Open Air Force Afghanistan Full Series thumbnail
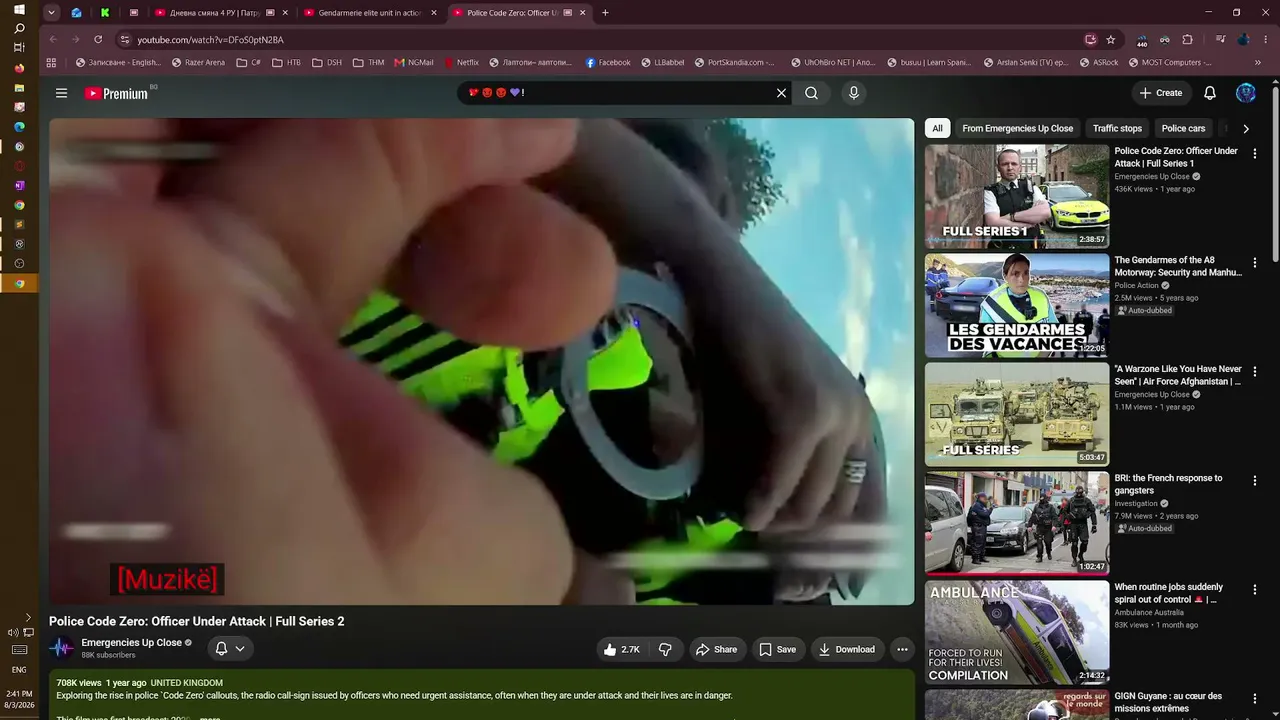 coord(1017,414)
